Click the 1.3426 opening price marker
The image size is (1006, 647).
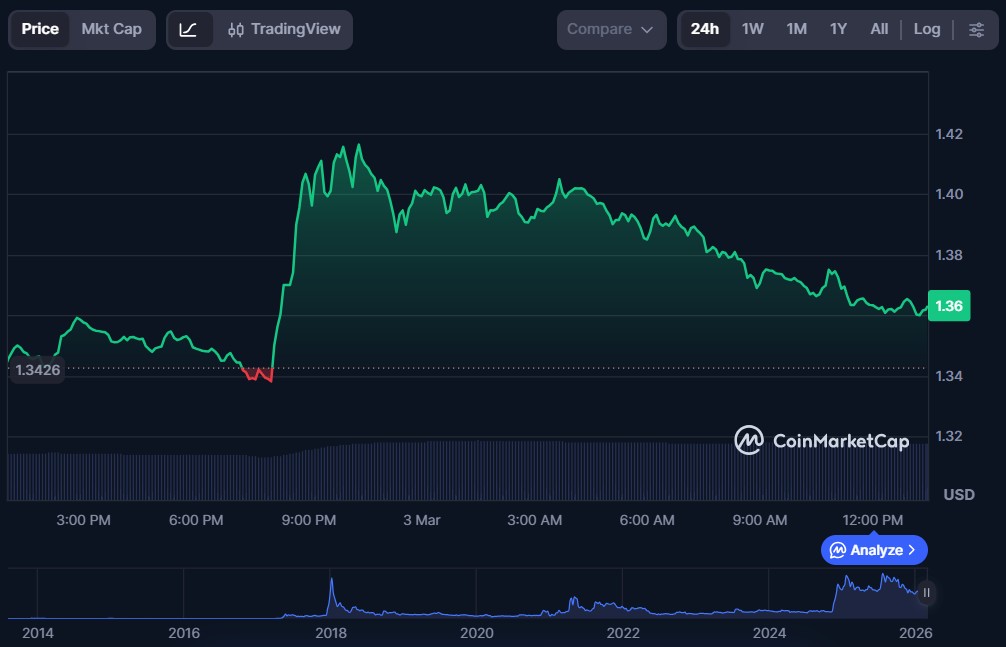pyautogui.click(x=38, y=370)
